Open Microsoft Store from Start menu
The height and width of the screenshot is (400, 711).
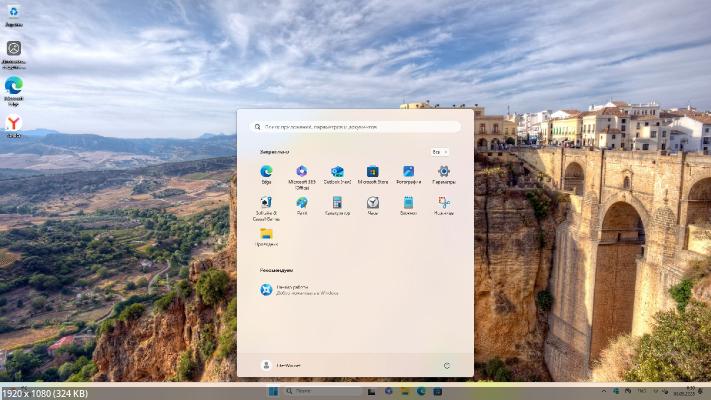click(372, 172)
